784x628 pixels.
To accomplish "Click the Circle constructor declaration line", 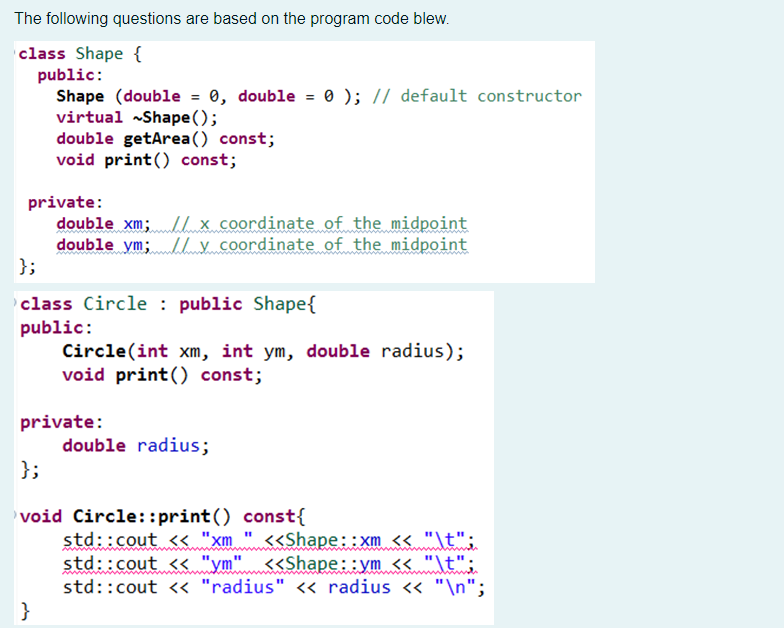I will (264, 351).
